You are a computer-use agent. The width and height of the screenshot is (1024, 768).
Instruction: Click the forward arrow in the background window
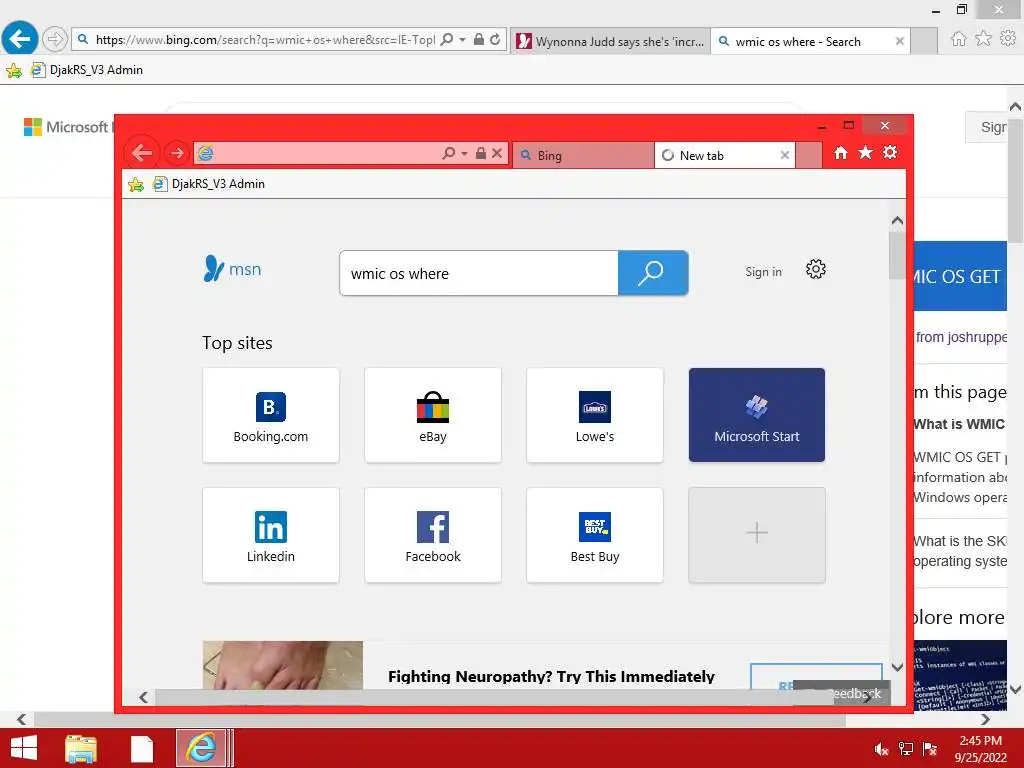click(x=55, y=40)
